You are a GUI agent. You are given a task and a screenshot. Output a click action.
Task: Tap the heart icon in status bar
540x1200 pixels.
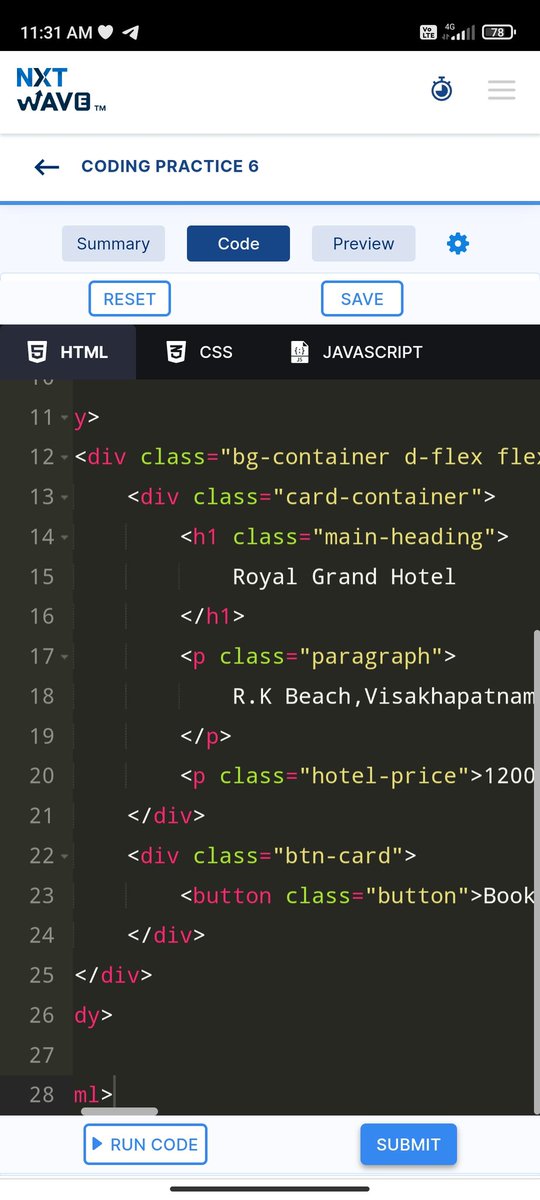(106, 32)
